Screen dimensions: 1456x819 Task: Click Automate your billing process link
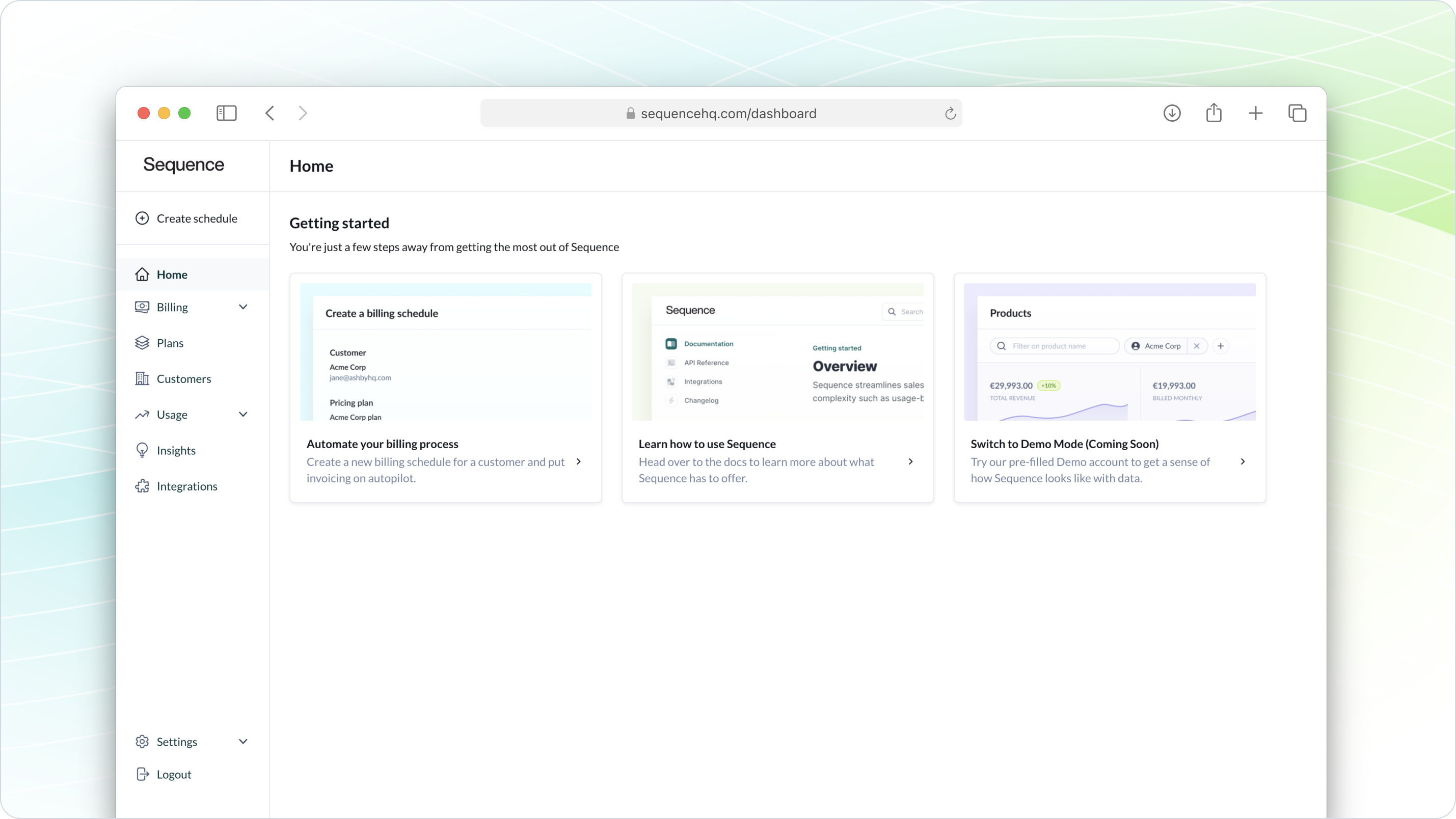382,444
